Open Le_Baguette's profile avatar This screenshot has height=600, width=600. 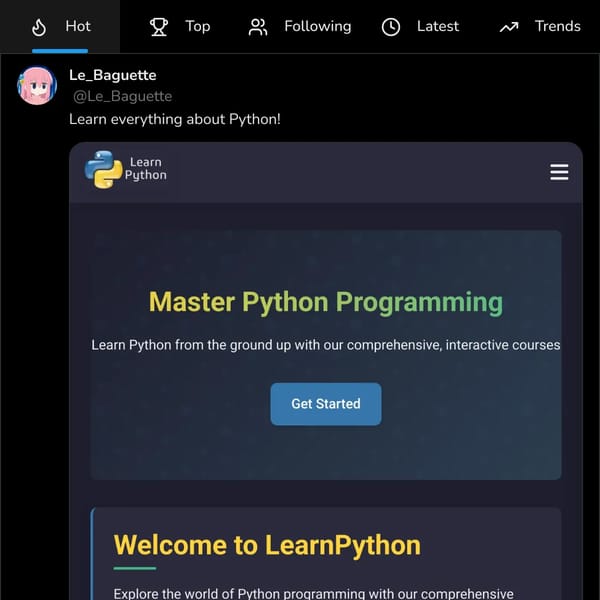point(37,85)
